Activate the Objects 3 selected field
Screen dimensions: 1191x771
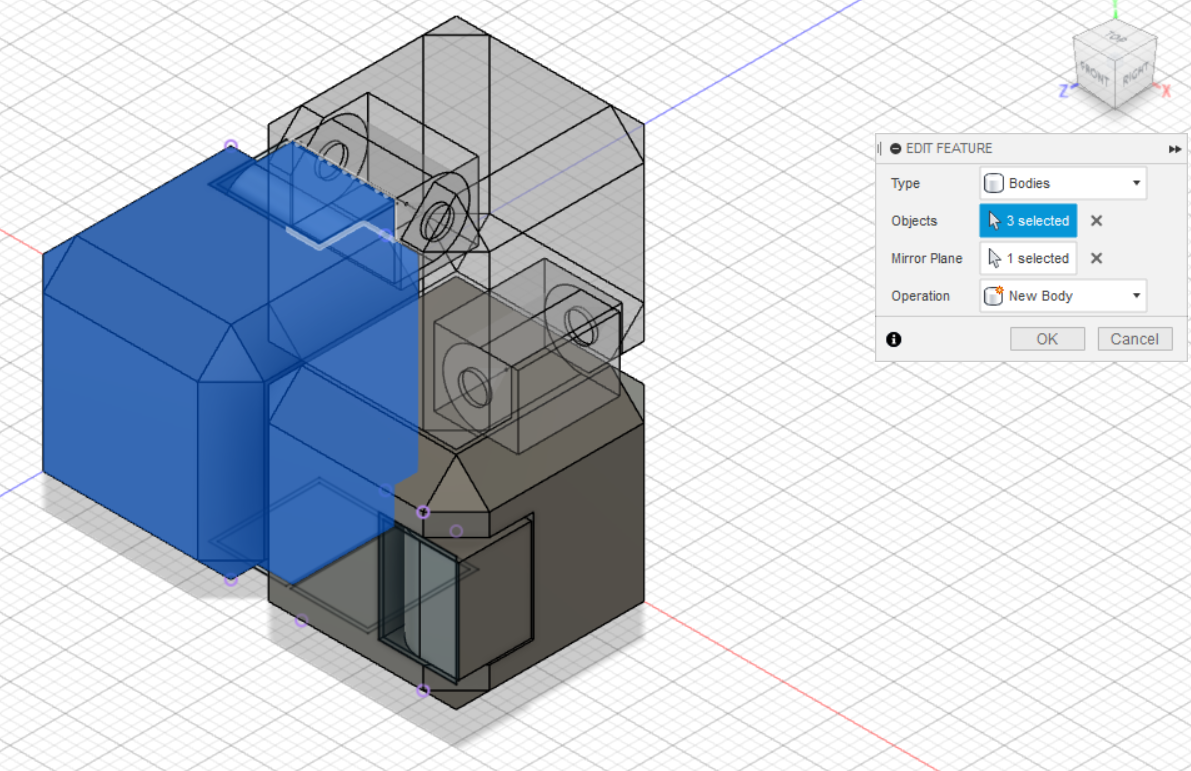pyautogui.click(x=1028, y=220)
